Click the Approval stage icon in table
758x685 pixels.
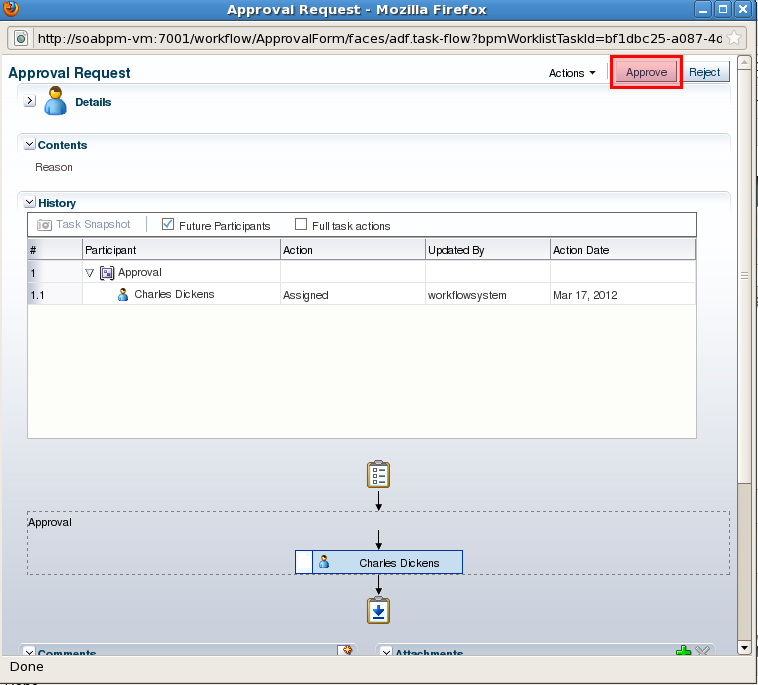tap(107, 273)
